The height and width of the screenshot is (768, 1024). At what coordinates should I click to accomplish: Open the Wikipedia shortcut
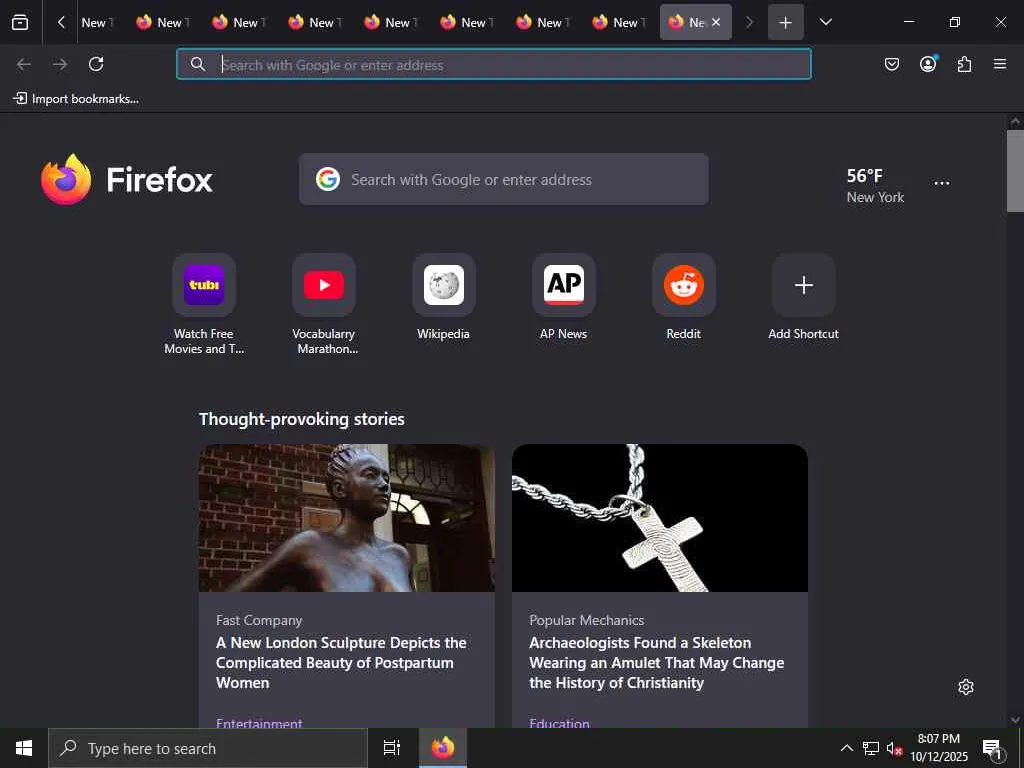(444, 285)
